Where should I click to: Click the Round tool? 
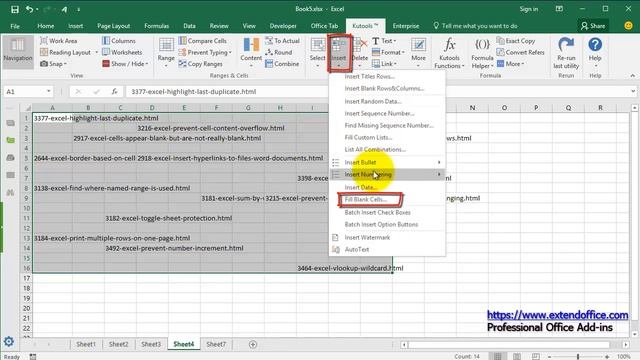coord(278,52)
